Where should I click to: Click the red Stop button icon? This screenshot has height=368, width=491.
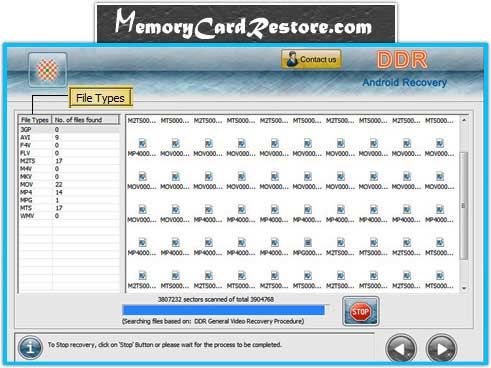click(360, 311)
